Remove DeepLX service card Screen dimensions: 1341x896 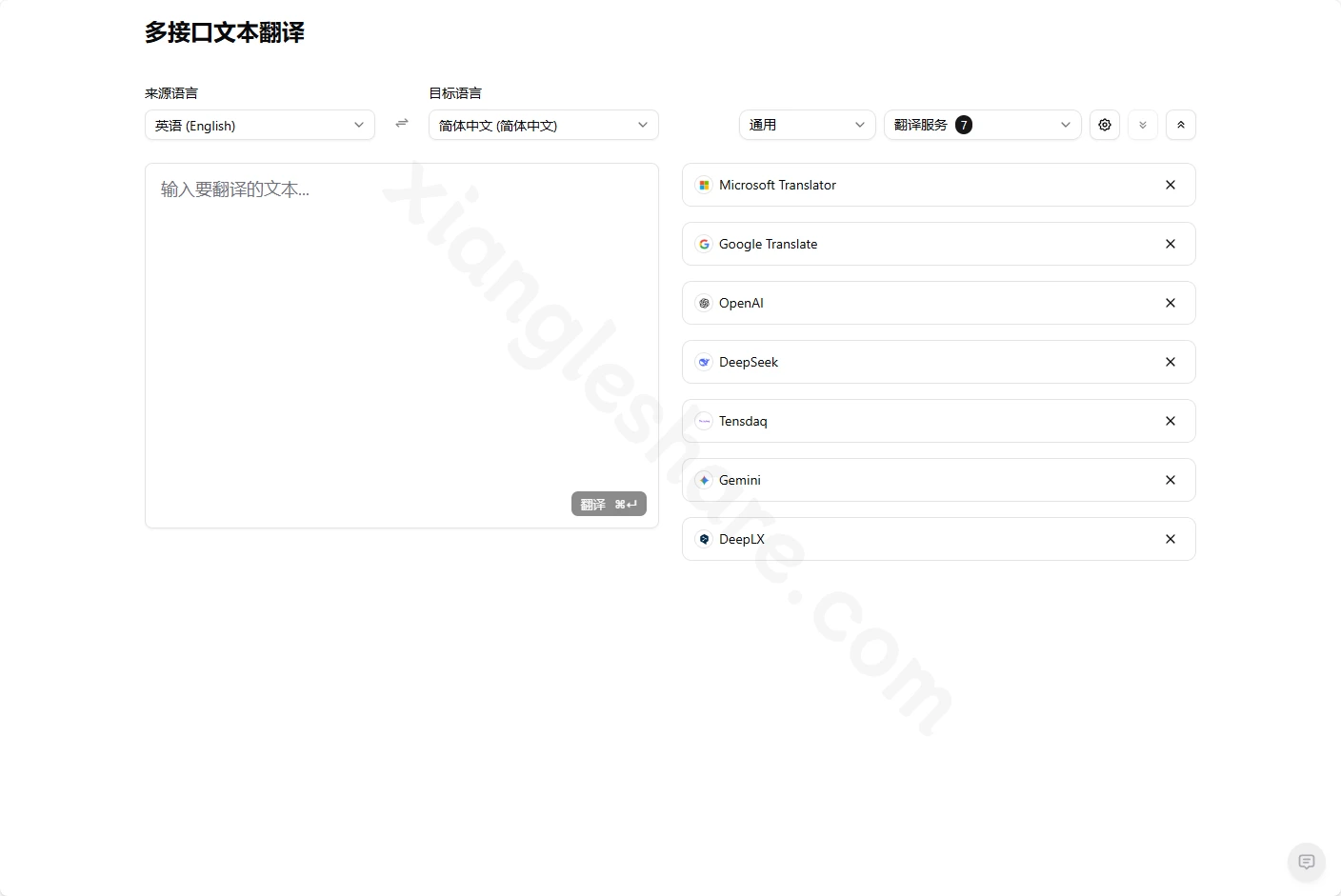pos(1171,539)
